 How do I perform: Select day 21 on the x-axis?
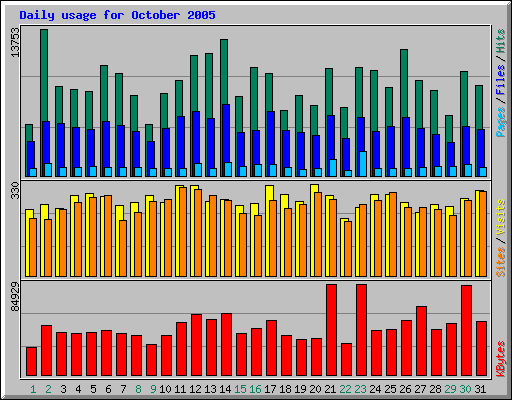[x=330, y=389]
